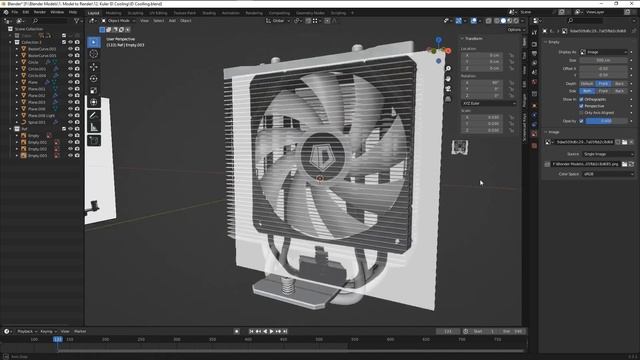Reload the image file icon
Image resolution: width=640 pixels, height=360 pixels.
coord(631,164)
